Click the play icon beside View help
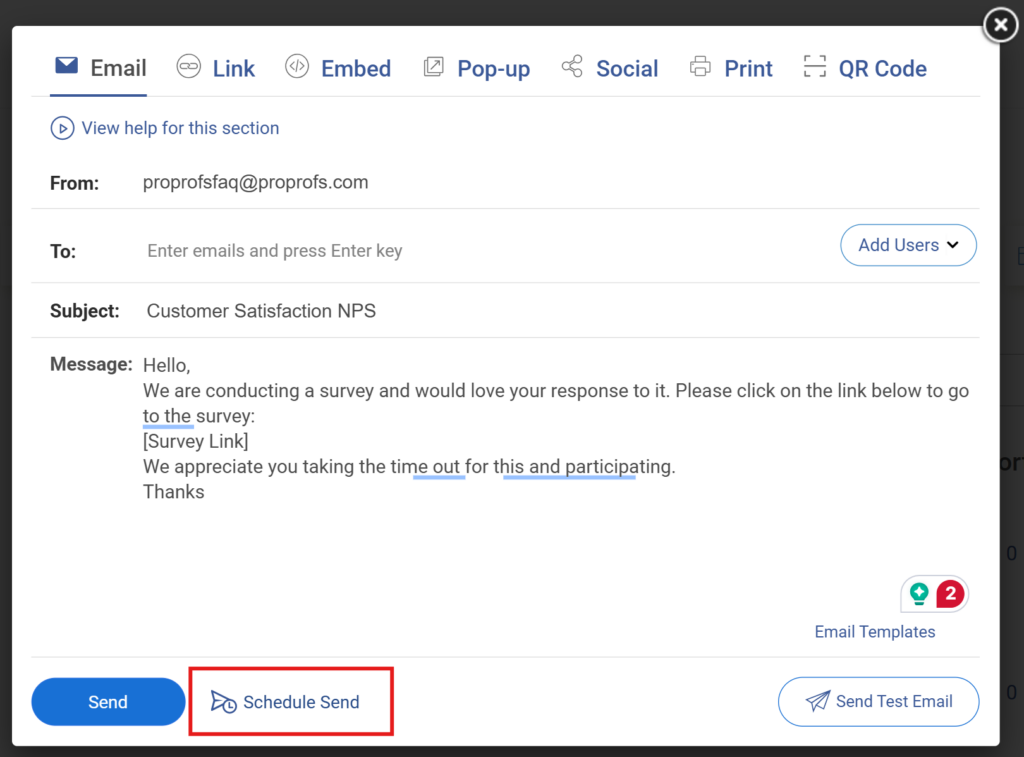The width and height of the screenshot is (1024, 757). 61,128
